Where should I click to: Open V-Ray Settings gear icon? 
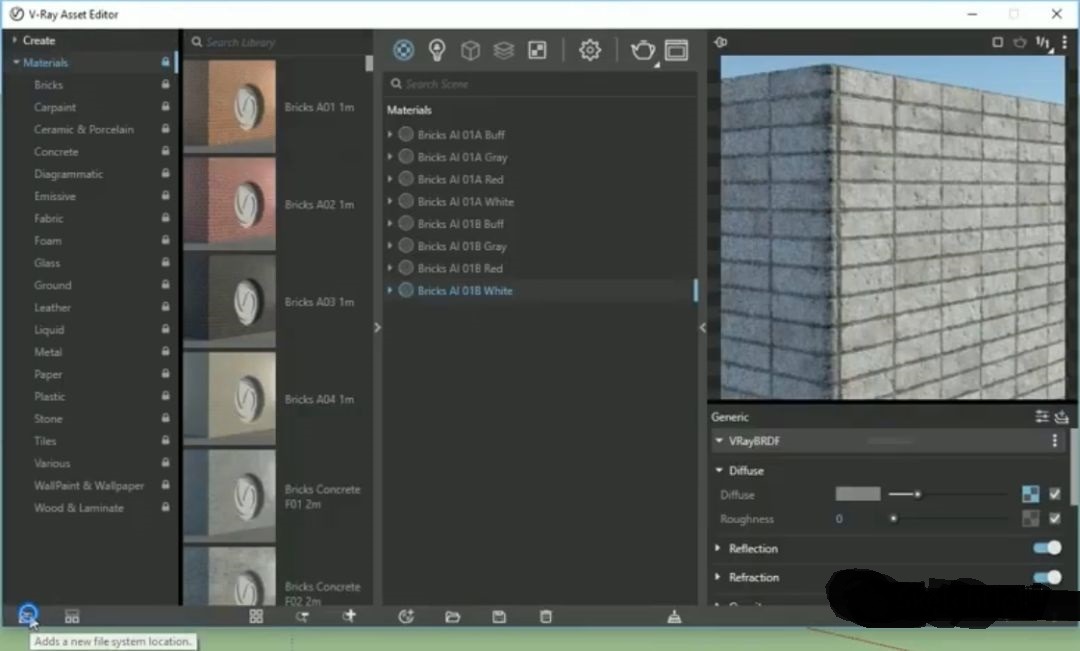(x=590, y=50)
